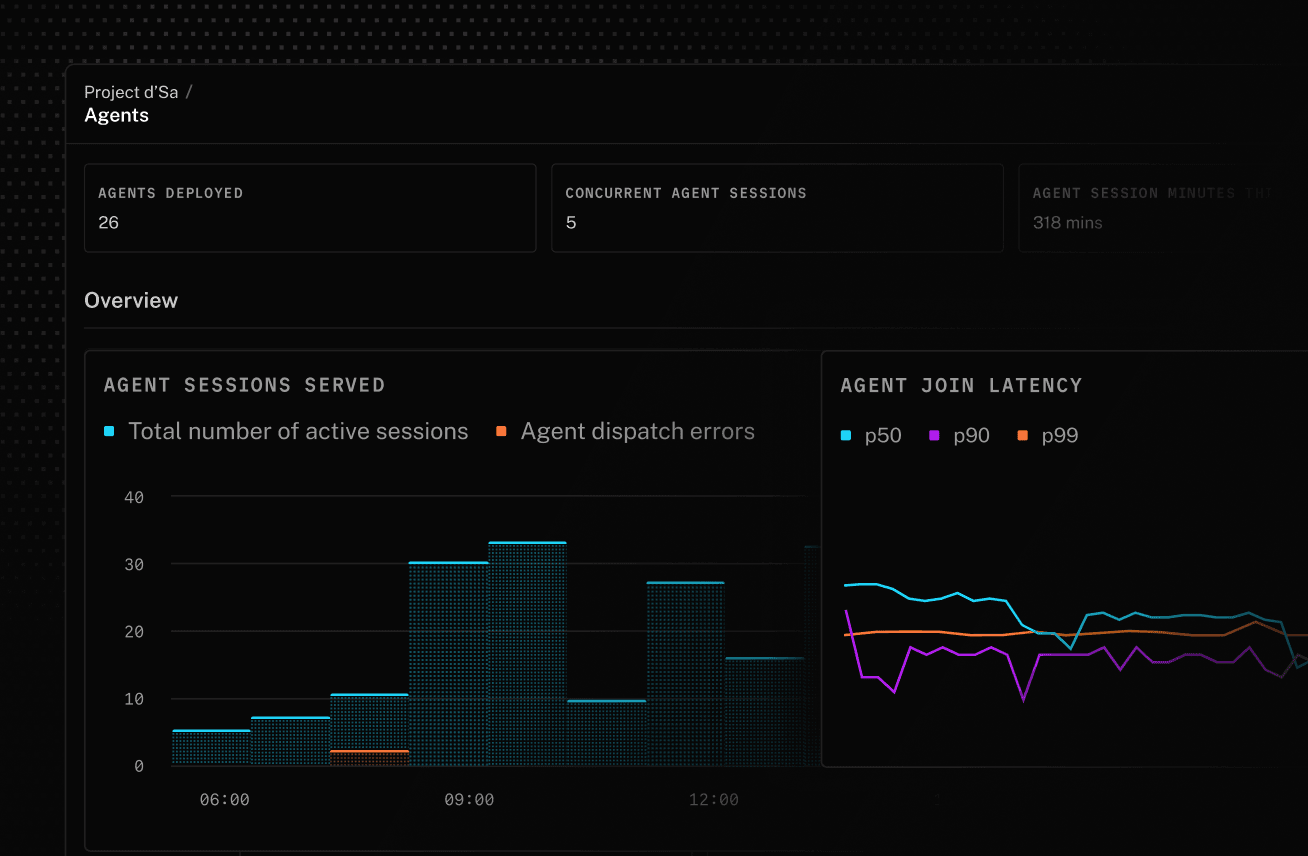This screenshot has height=856, width=1308.
Task: Click the 12:00 time axis label
Action: (x=713, y=800)
